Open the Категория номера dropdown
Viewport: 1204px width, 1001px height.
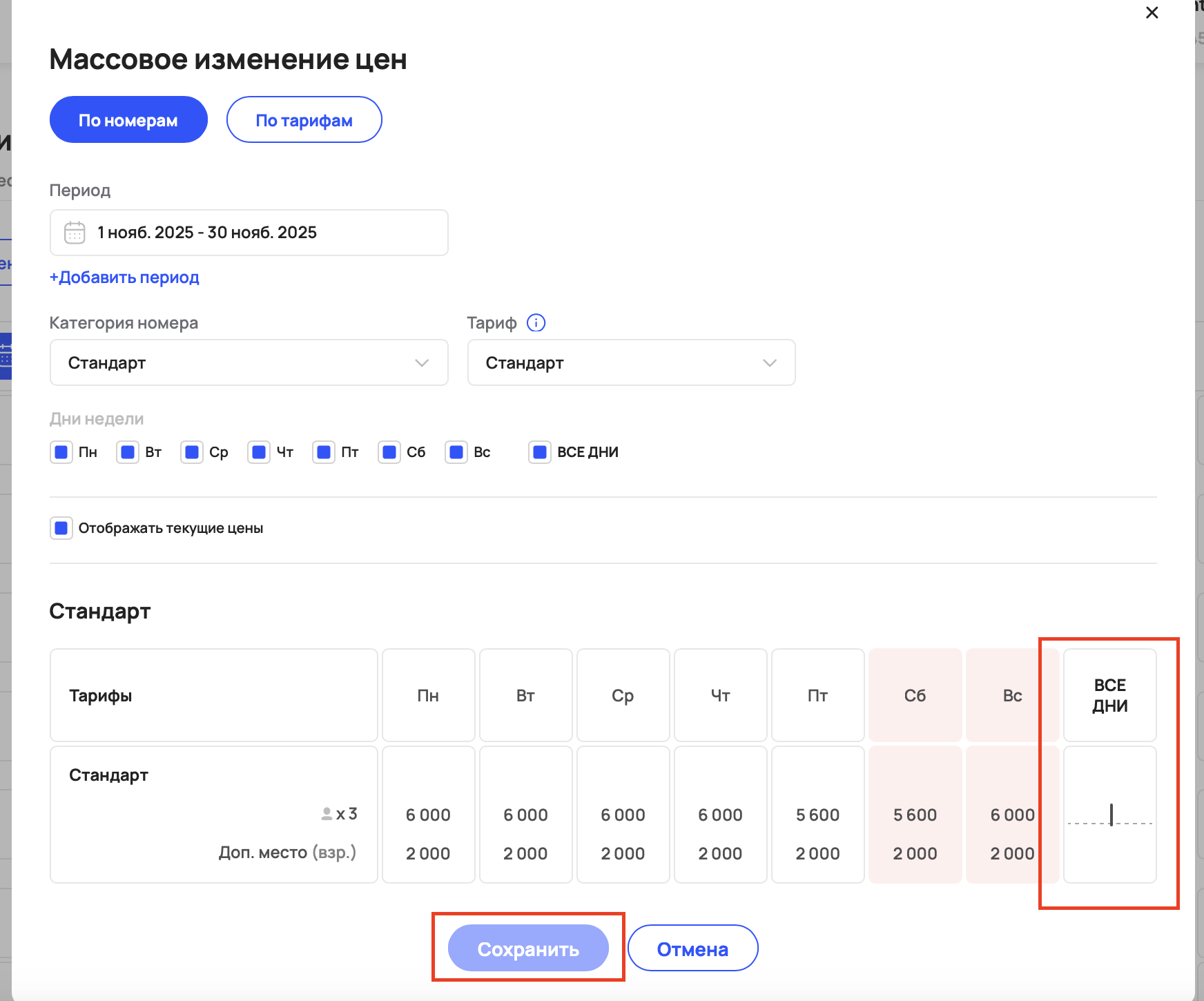click(249, 363)
